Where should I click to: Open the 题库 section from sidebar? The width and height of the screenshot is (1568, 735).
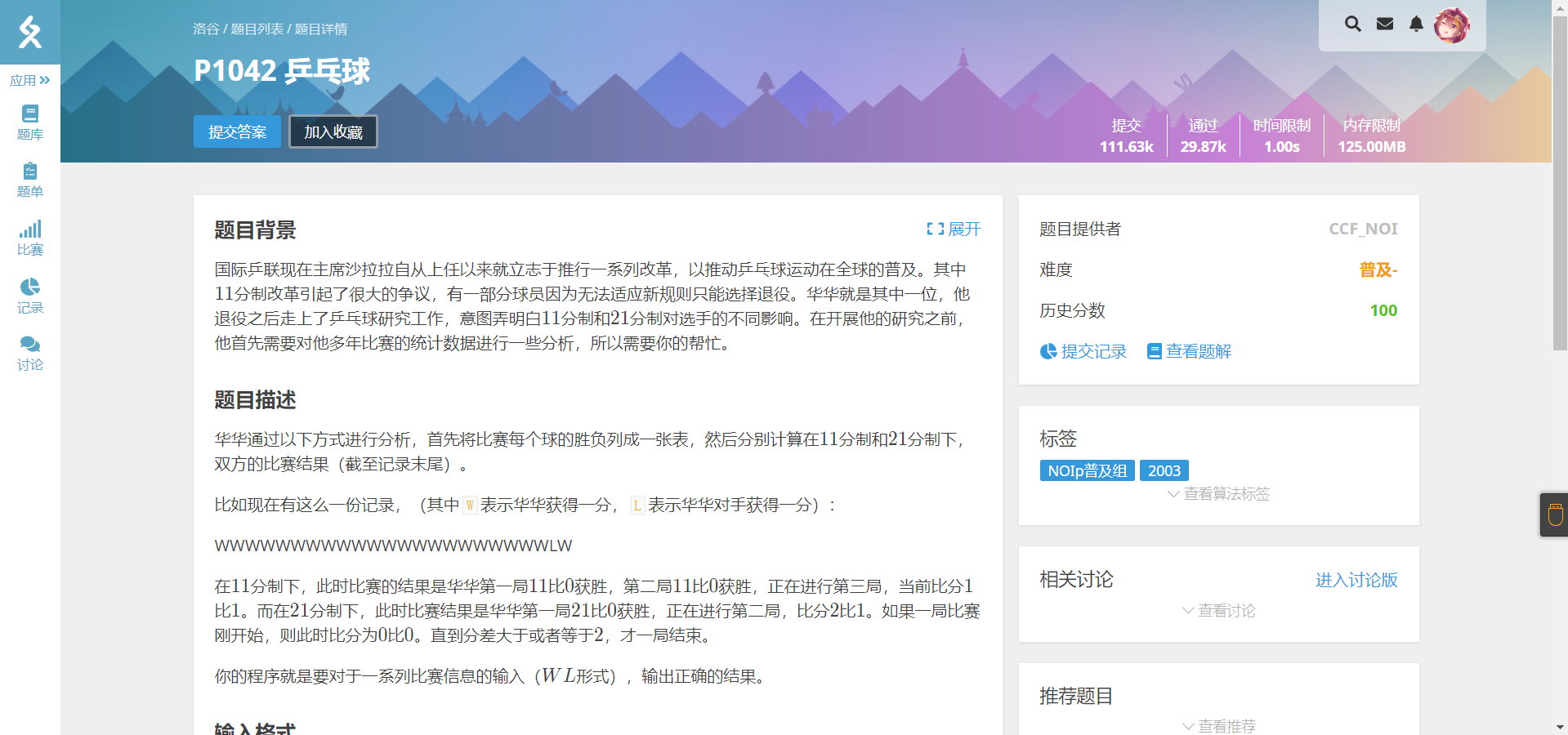(29, 122)
